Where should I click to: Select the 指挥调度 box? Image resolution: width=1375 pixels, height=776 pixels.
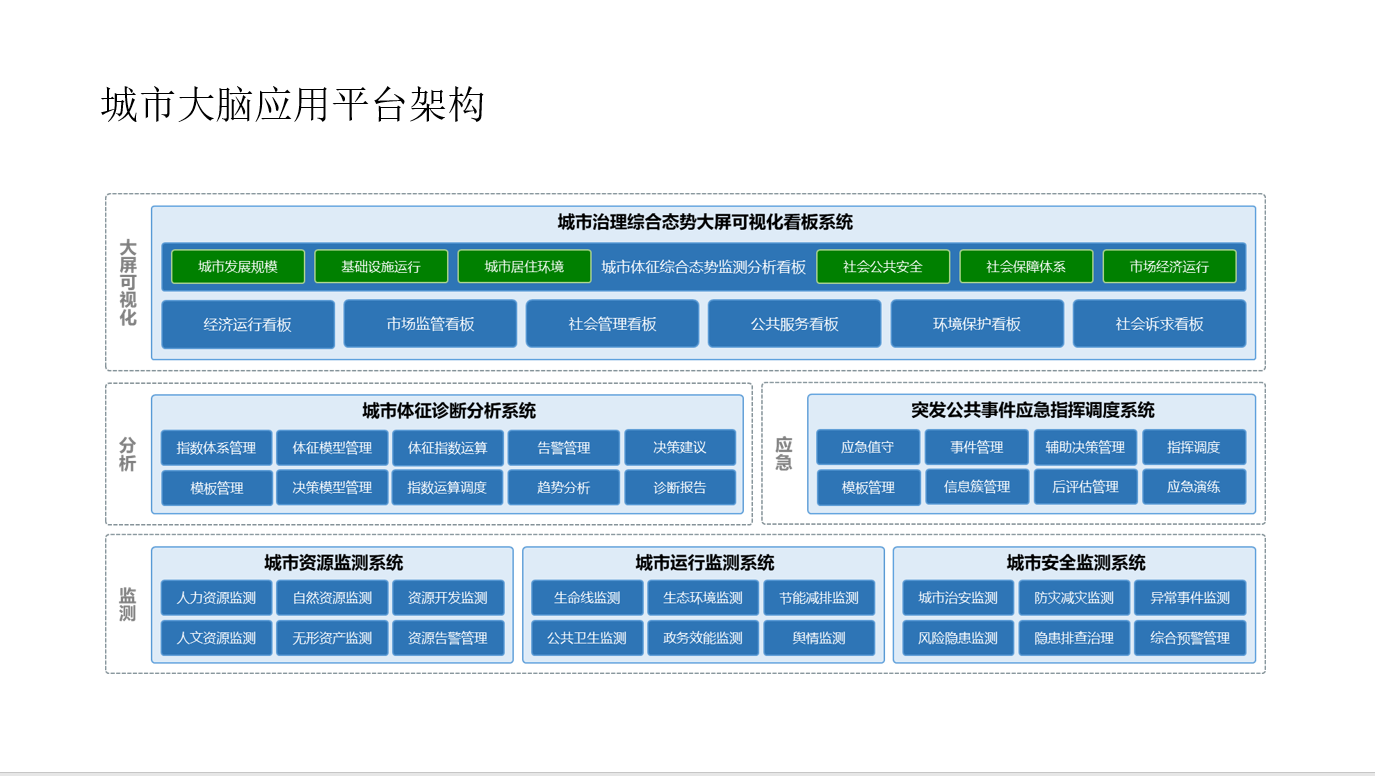coord(1194,447)
